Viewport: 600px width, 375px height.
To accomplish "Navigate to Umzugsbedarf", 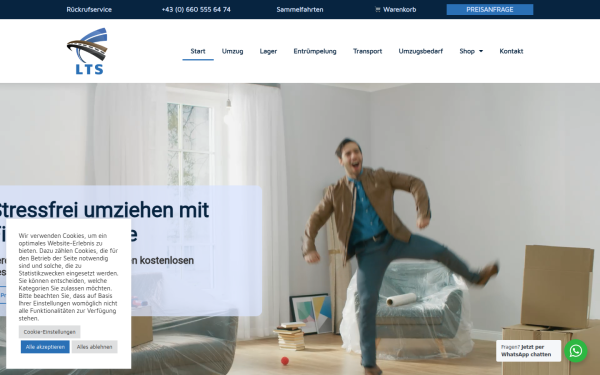I will 421,51.
